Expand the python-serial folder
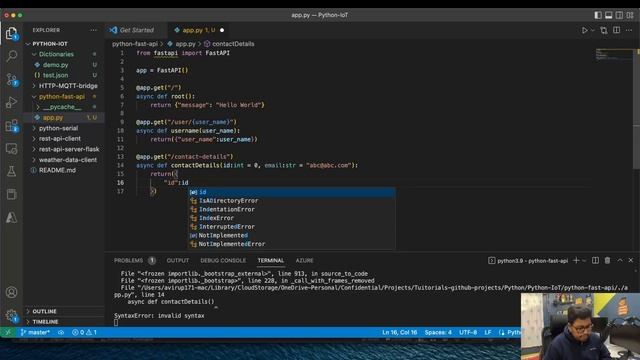The image size is (640, 360). 64,128
